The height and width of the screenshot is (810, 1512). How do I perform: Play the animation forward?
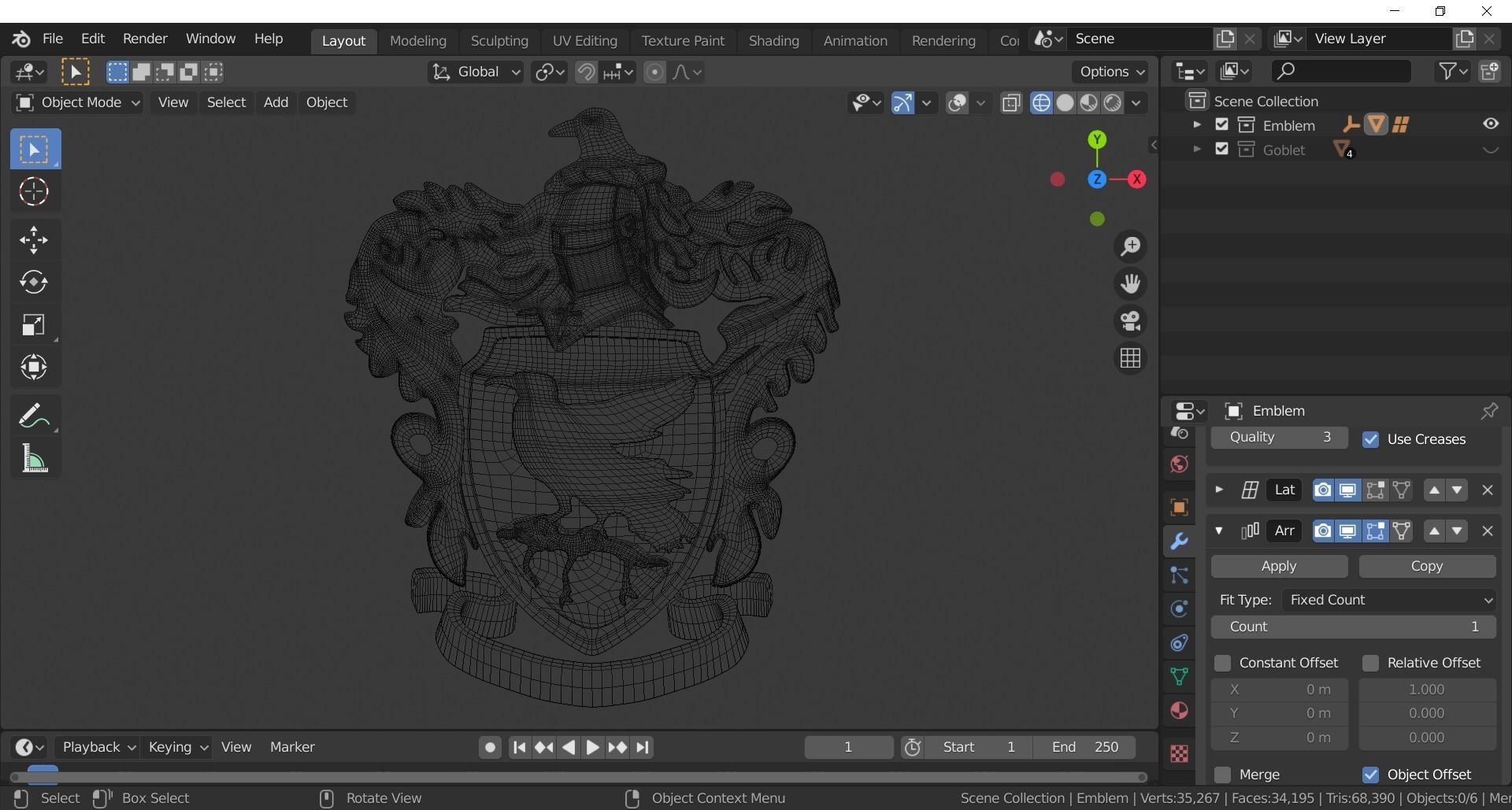(x=593, y=747)
